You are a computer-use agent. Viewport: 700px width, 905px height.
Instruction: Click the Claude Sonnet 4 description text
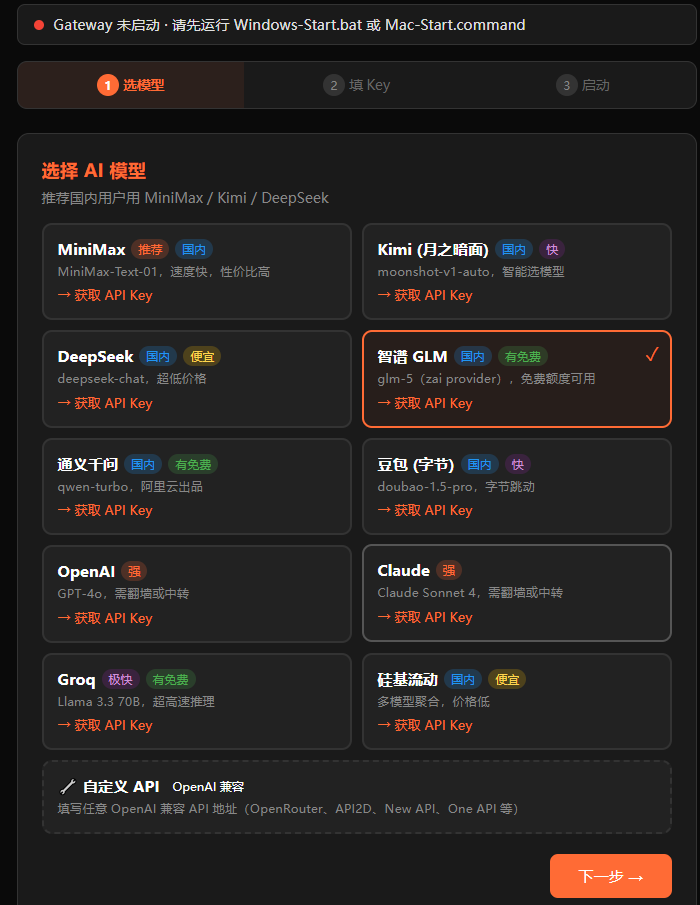470,593
